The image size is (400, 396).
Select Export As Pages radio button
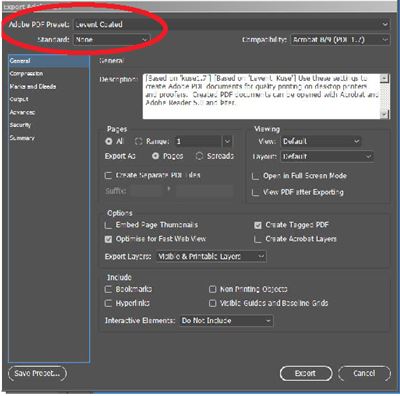click(155, 156)
